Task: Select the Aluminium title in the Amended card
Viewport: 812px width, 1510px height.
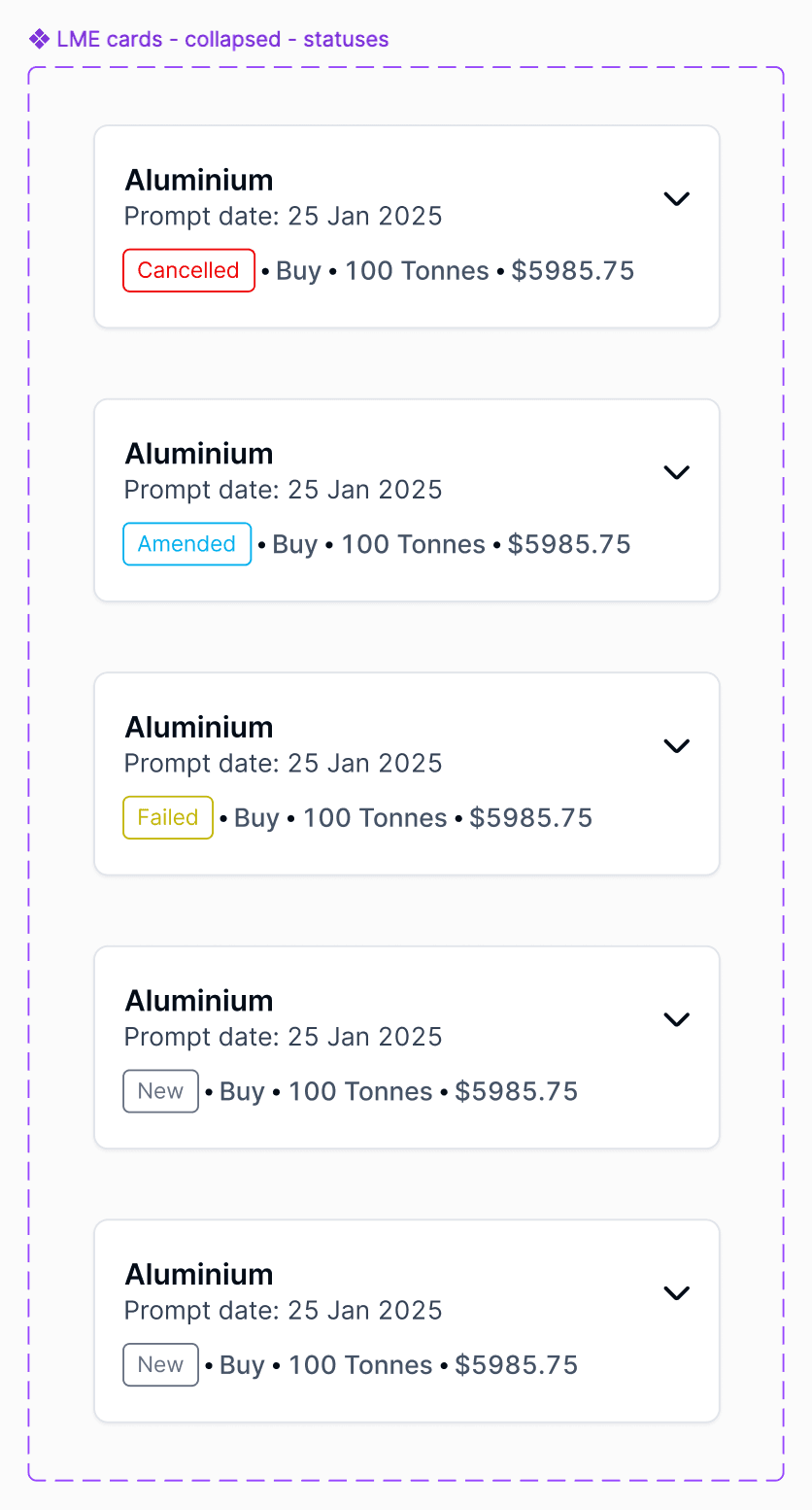Action: tap(199, 454)
